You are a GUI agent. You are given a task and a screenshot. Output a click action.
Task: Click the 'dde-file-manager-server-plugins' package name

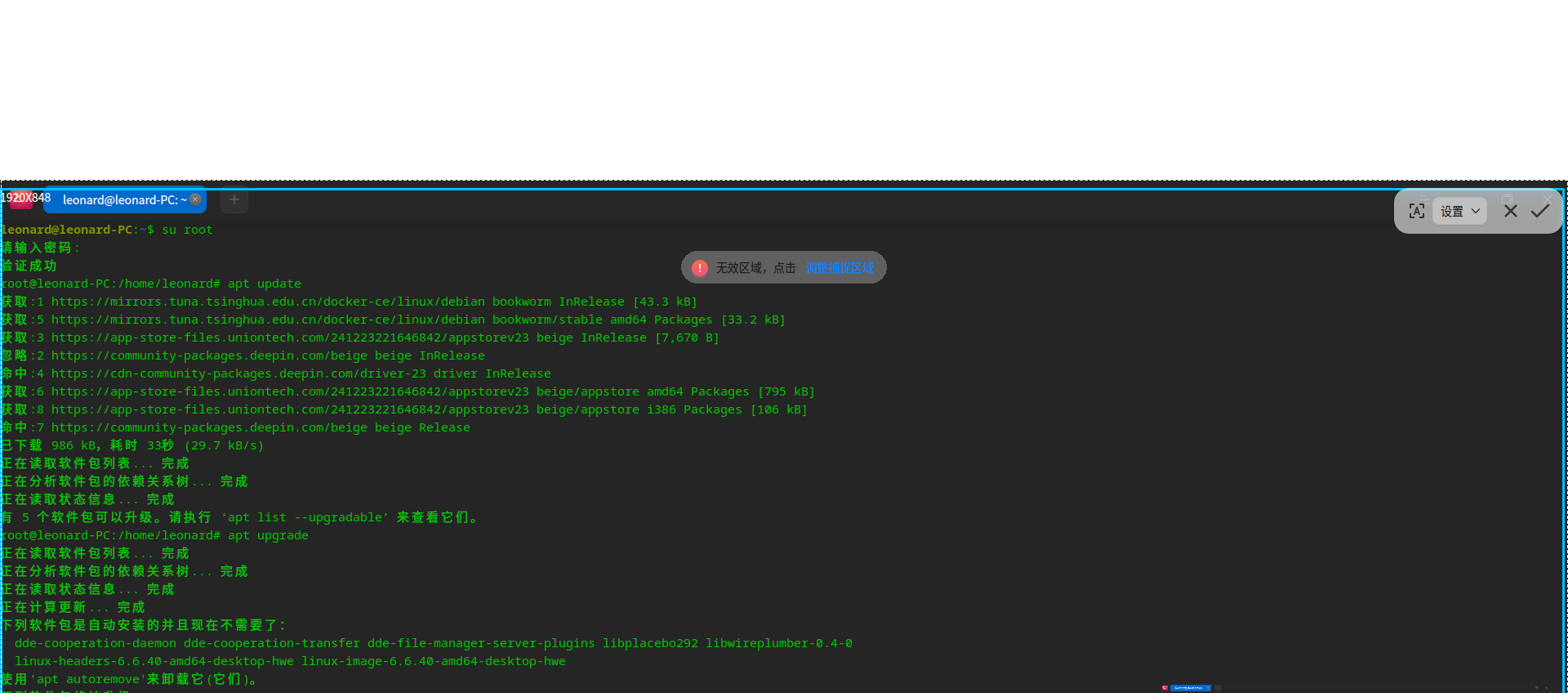pyautogui.click(x=481, y=643)
